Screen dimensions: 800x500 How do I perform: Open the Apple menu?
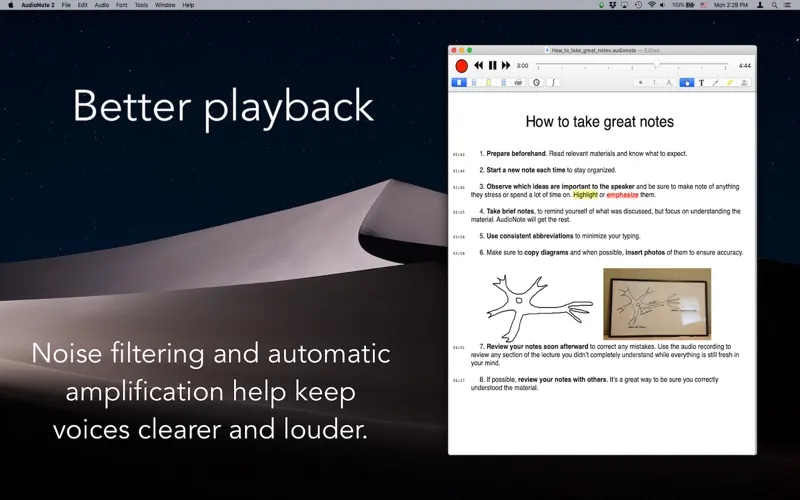(x=10, y=5)
